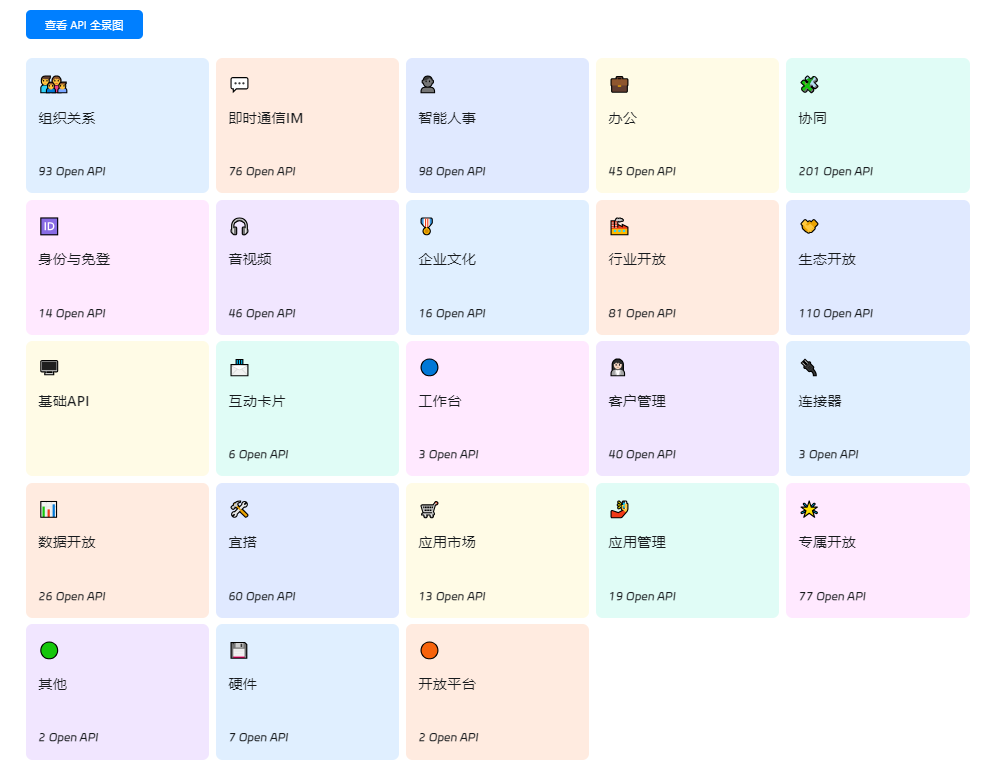Click the 14 Open API count
The width and height of the screenshot is (1001, 780).
coord(72,313)
